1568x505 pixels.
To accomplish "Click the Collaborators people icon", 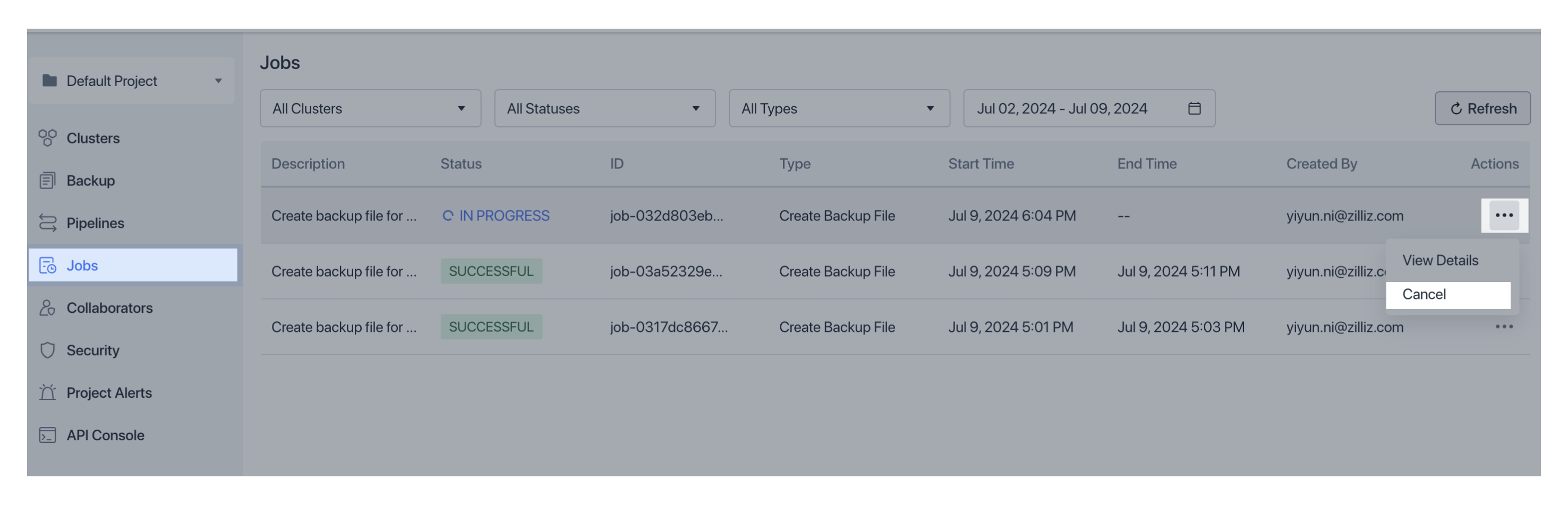I will click(x=47, y=308).
